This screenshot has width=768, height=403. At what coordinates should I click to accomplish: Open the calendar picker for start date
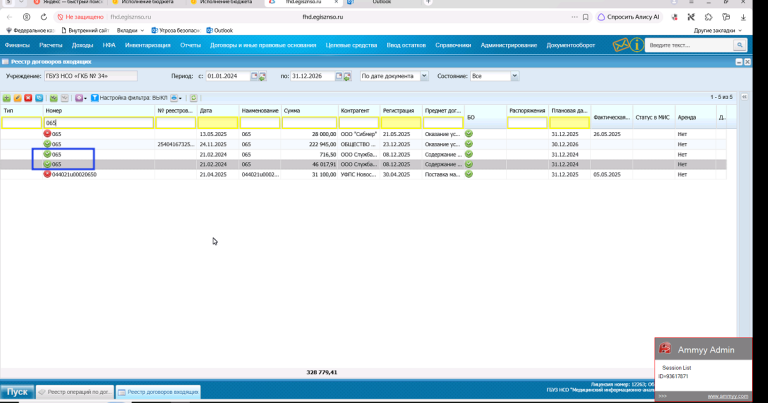[x=254, y=76]
